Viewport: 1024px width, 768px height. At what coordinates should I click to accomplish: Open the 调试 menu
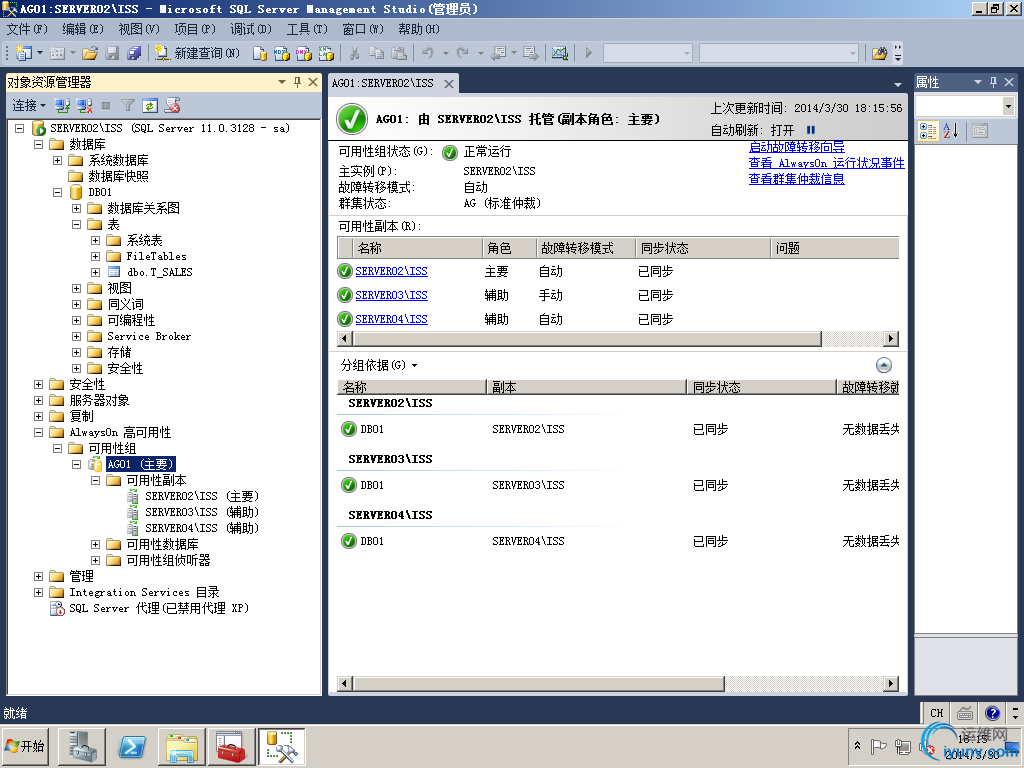click(x=251, y=29)
